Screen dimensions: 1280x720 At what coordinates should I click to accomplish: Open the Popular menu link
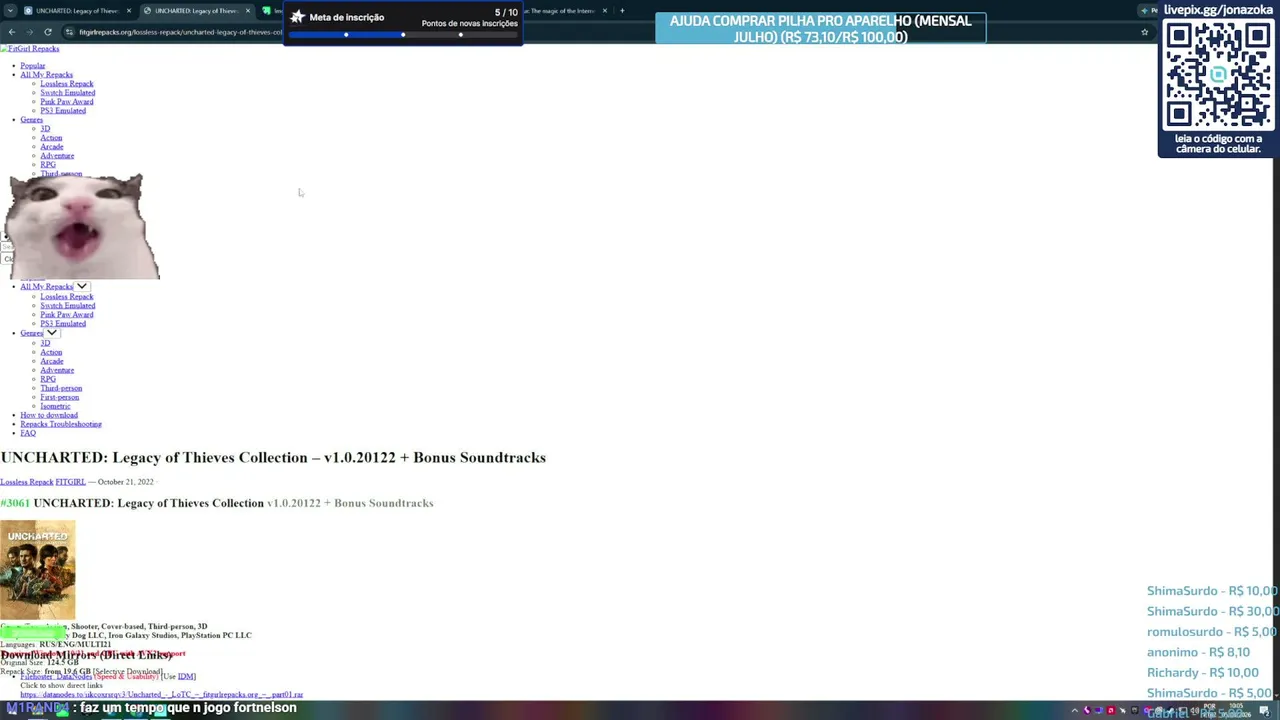pyautogui.click(x=33, y=66)
